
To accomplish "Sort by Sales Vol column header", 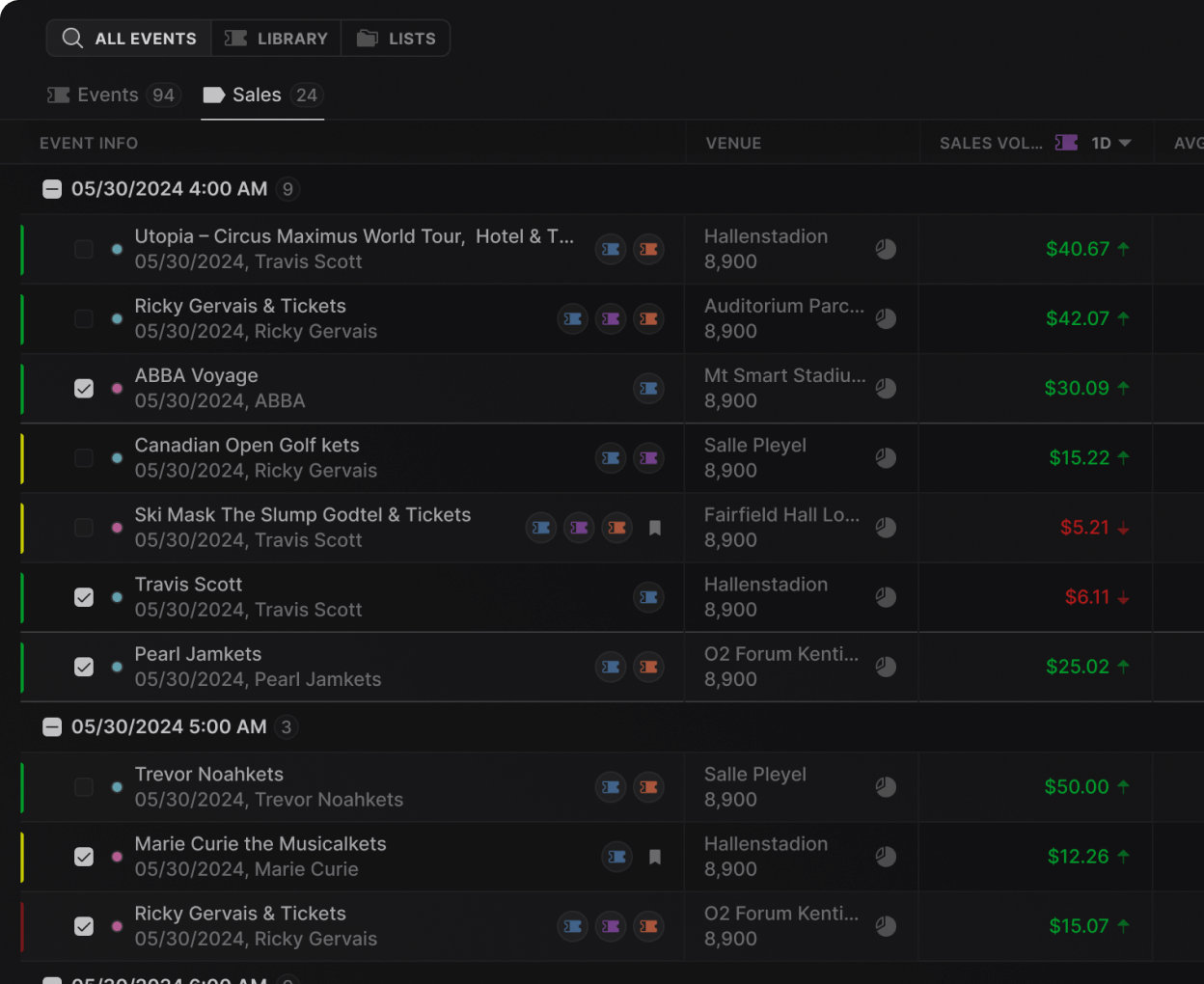I will coord(991,143).
